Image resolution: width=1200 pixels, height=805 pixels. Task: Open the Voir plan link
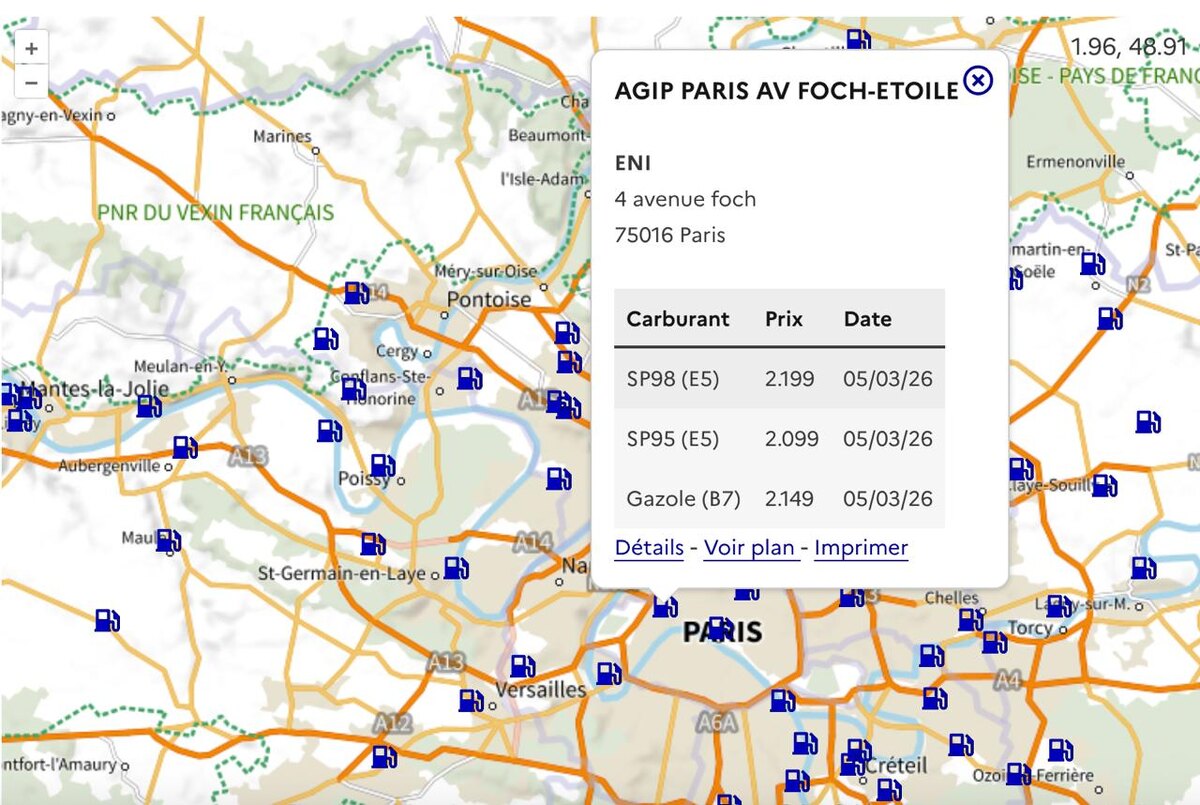pyautogui.click(x=749, y=548)
